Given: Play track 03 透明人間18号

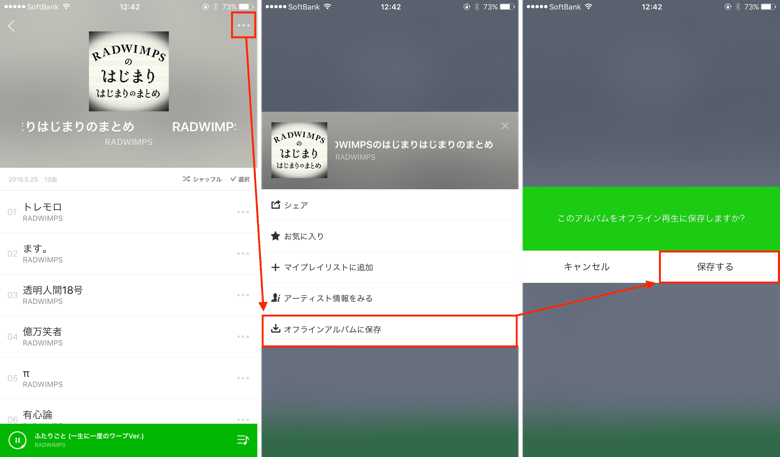Looking at the screenshot, I should click(x=128, y=295).
